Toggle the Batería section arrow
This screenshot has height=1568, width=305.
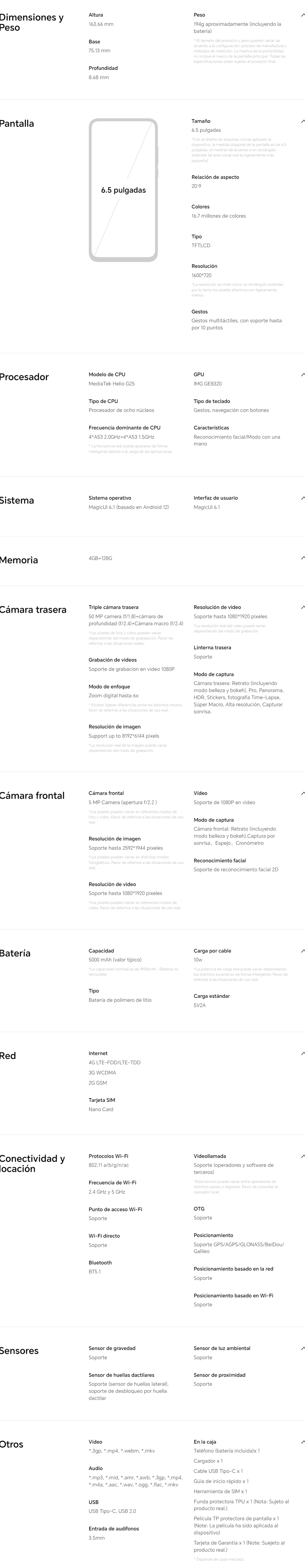tap(302, 951)
